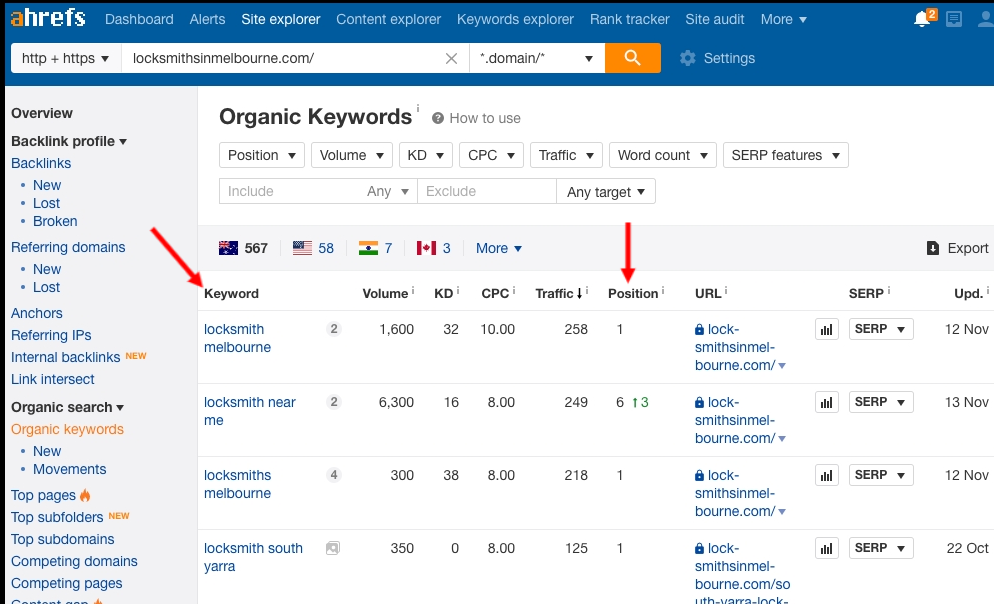Click the badge 2 beside locksmith near me

(334, 402)
